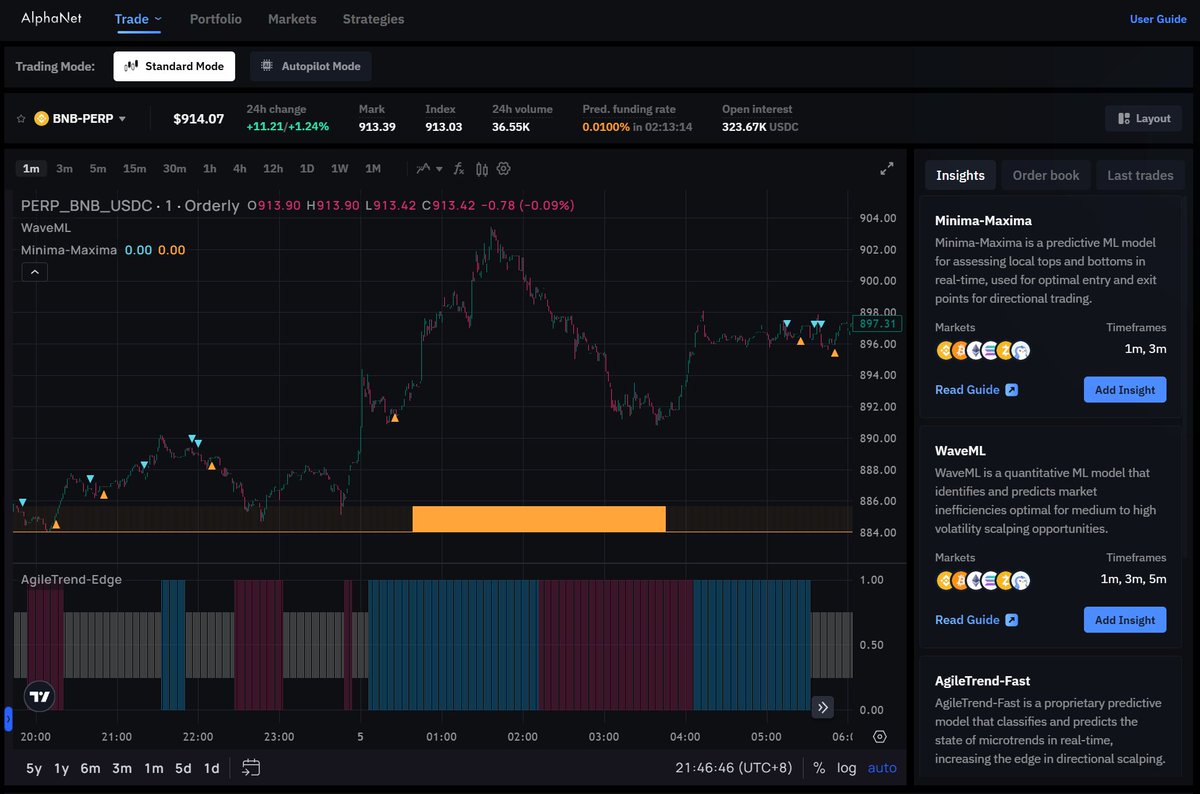This screenshot has height=794, width=1200.
Task: Select the Minima-Maxima indicator legend label
Action: (69, 250)
